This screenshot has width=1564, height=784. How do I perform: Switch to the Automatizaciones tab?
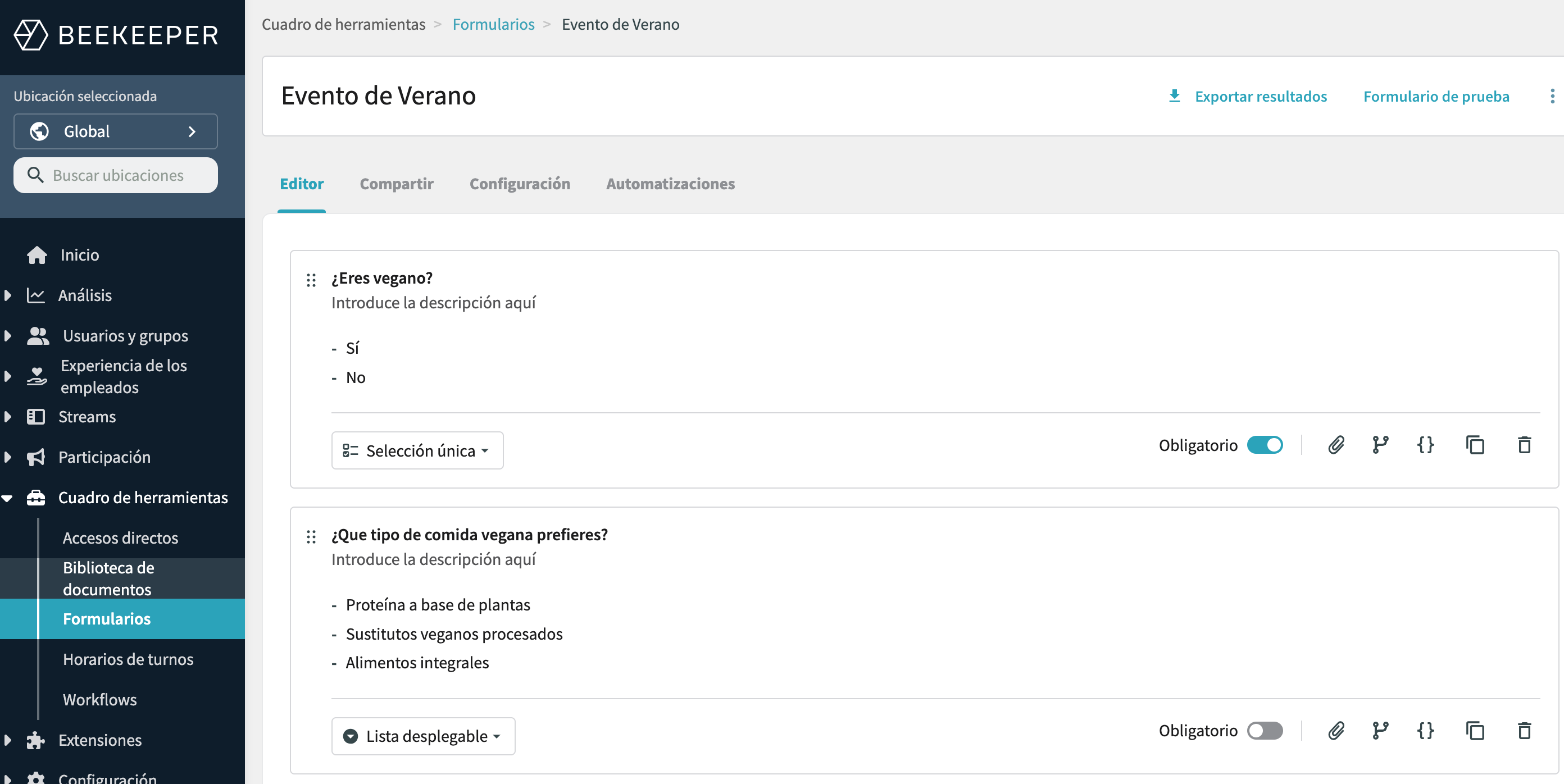pos(670,184)
